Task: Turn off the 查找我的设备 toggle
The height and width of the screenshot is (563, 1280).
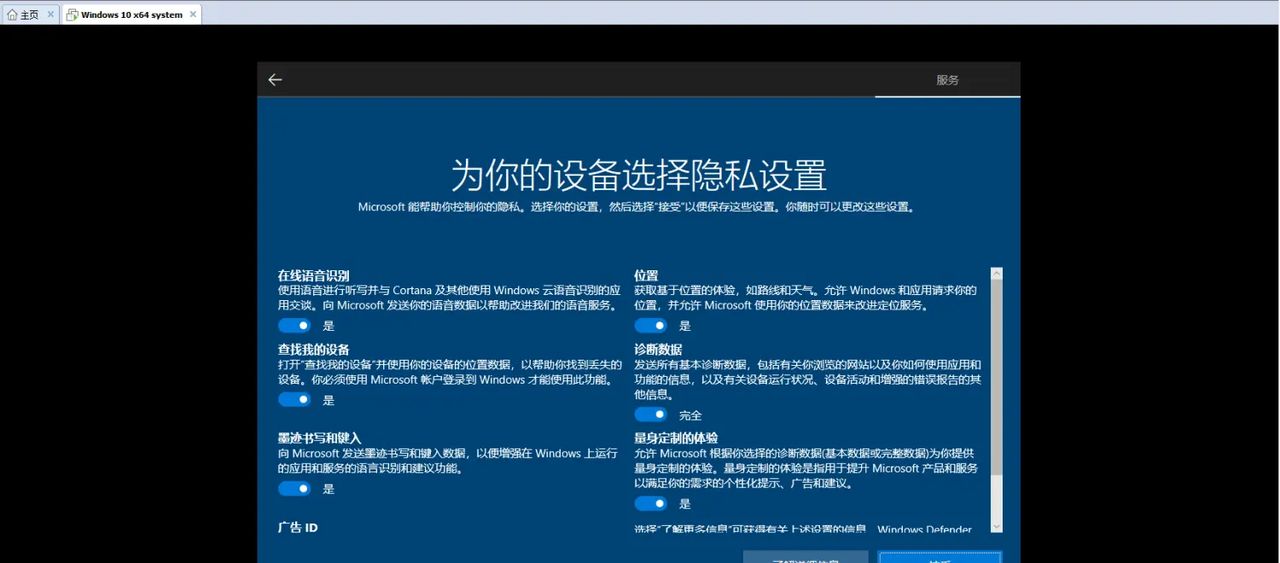Action: (295, 399)
